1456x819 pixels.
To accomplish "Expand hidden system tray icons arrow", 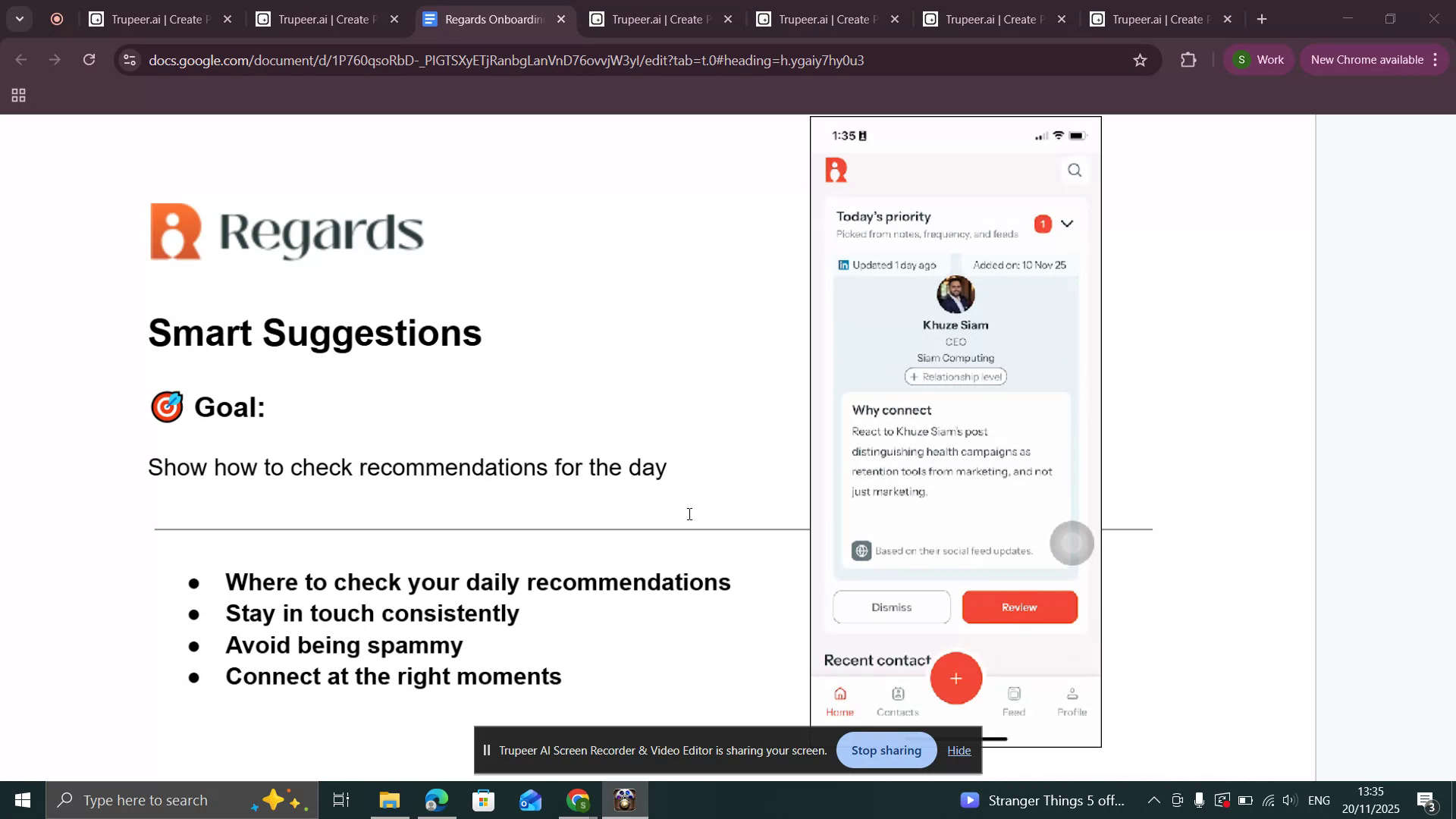I will pyautogui.click(x=1153, y=800).
